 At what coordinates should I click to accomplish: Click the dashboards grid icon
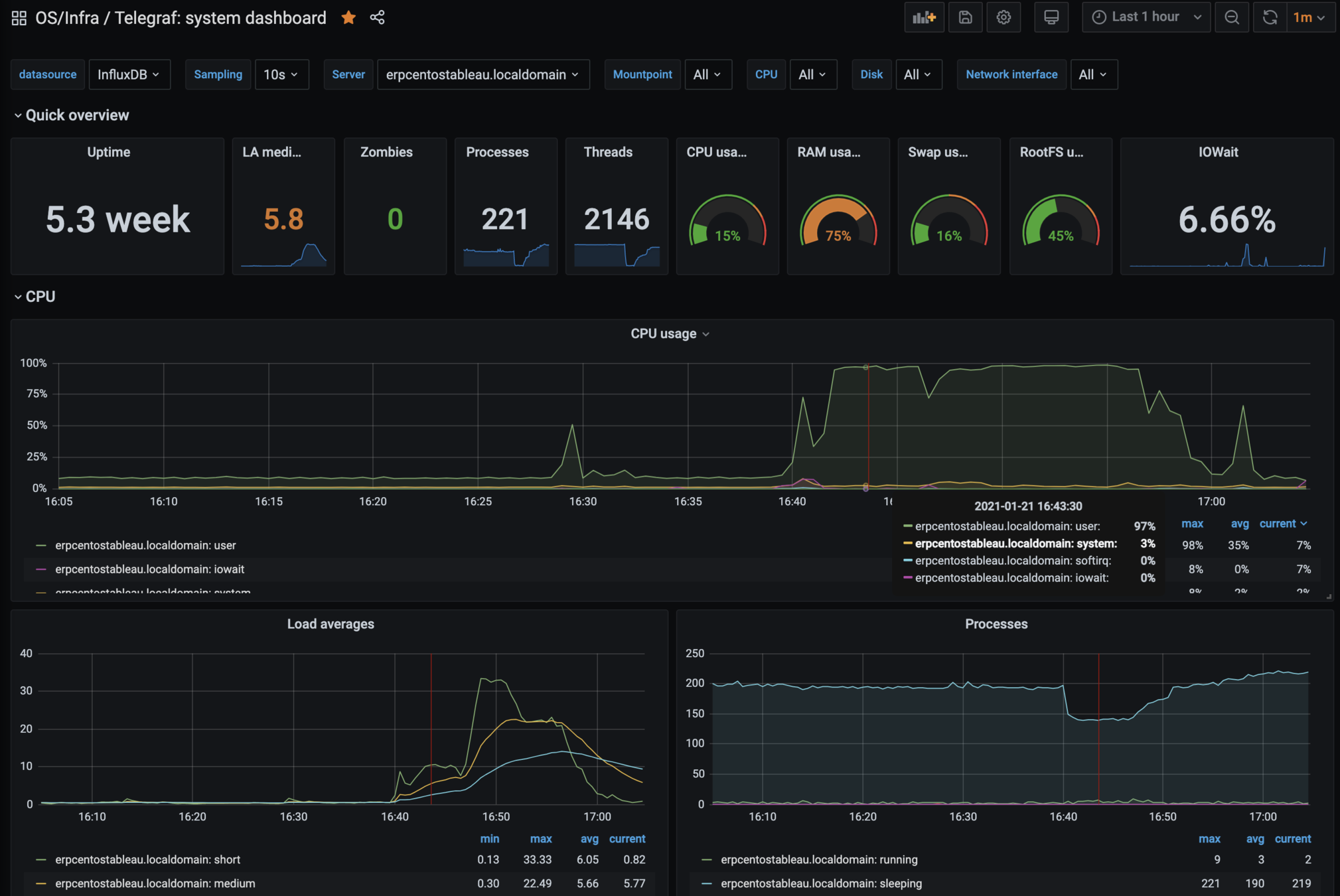click(19, 18)
